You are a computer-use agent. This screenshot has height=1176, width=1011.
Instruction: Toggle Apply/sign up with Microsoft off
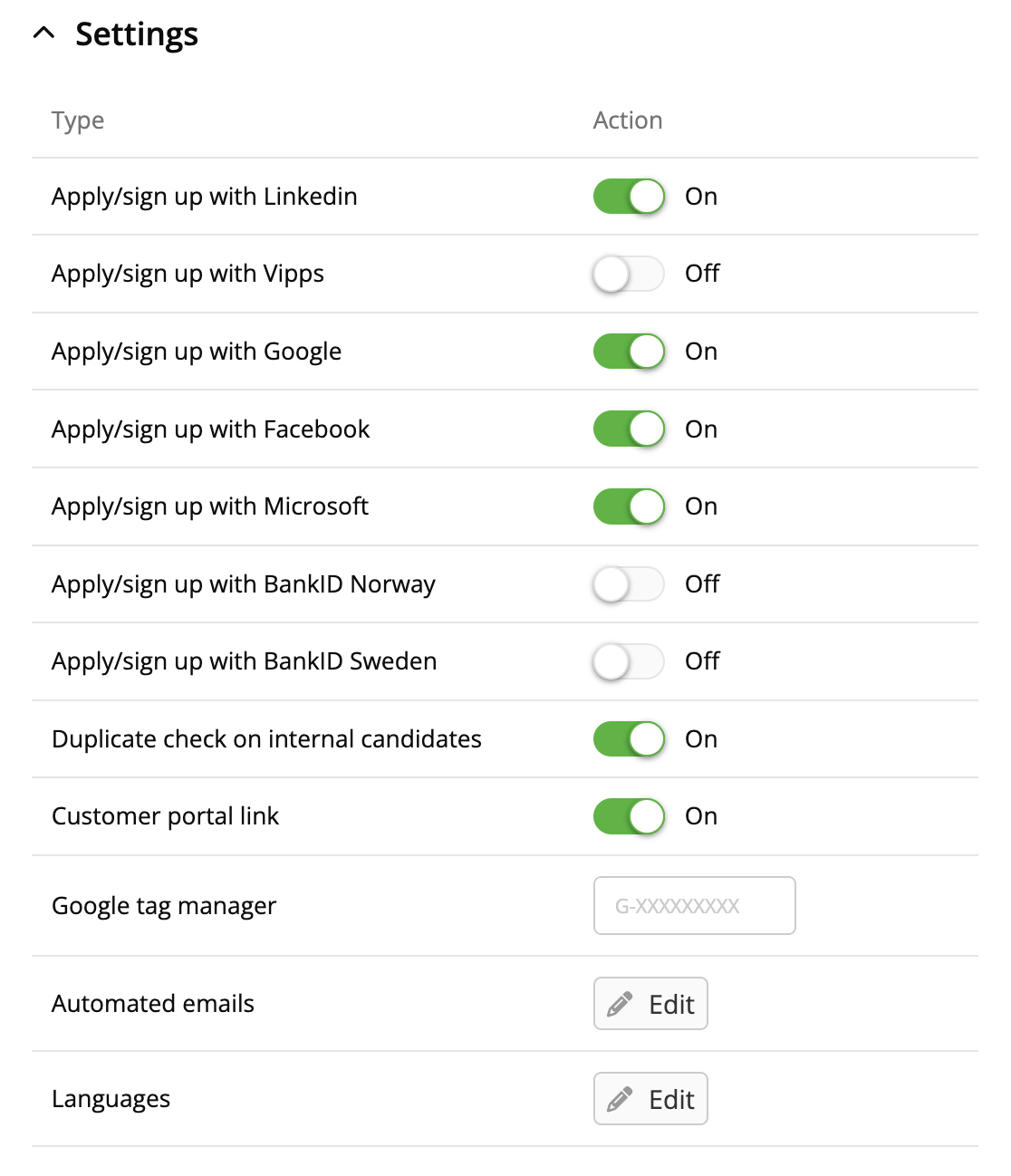click(629, 506)
